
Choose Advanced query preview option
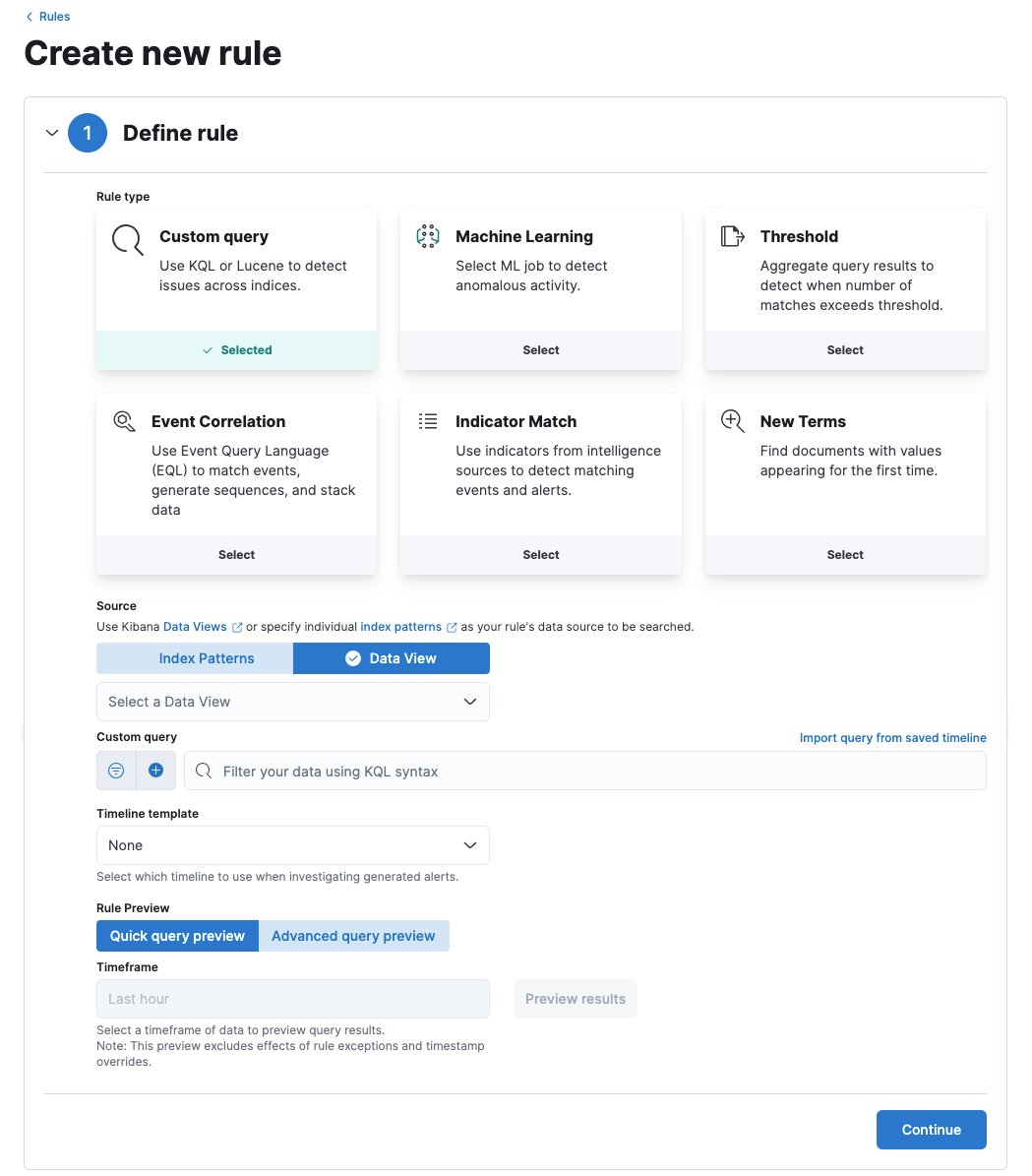353,936
